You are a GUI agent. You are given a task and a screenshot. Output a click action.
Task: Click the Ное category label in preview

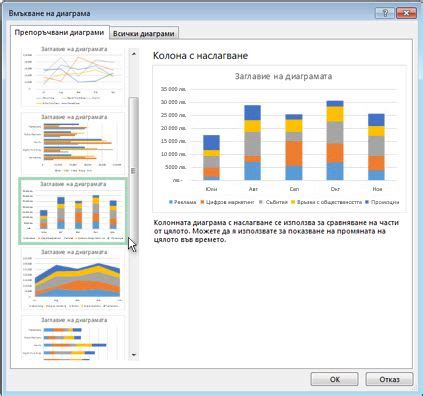377,189
